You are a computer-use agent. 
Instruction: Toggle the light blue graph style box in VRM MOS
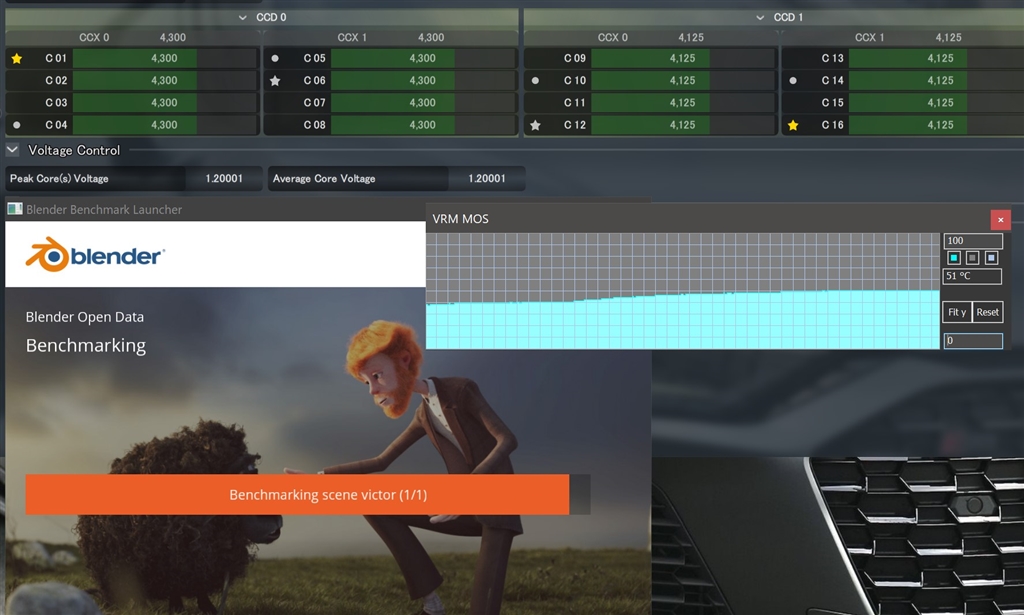click(991, 258)
